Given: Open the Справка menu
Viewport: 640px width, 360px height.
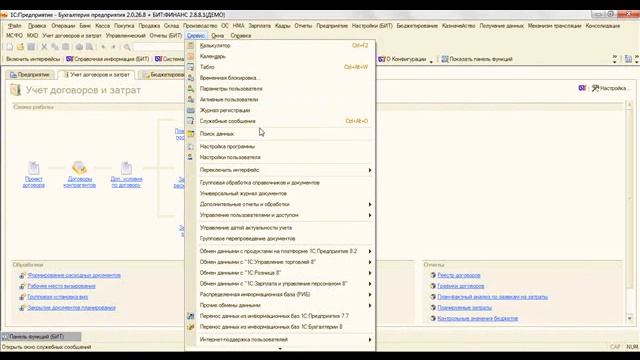Looking at the screenshot, I should coord(240,36).
